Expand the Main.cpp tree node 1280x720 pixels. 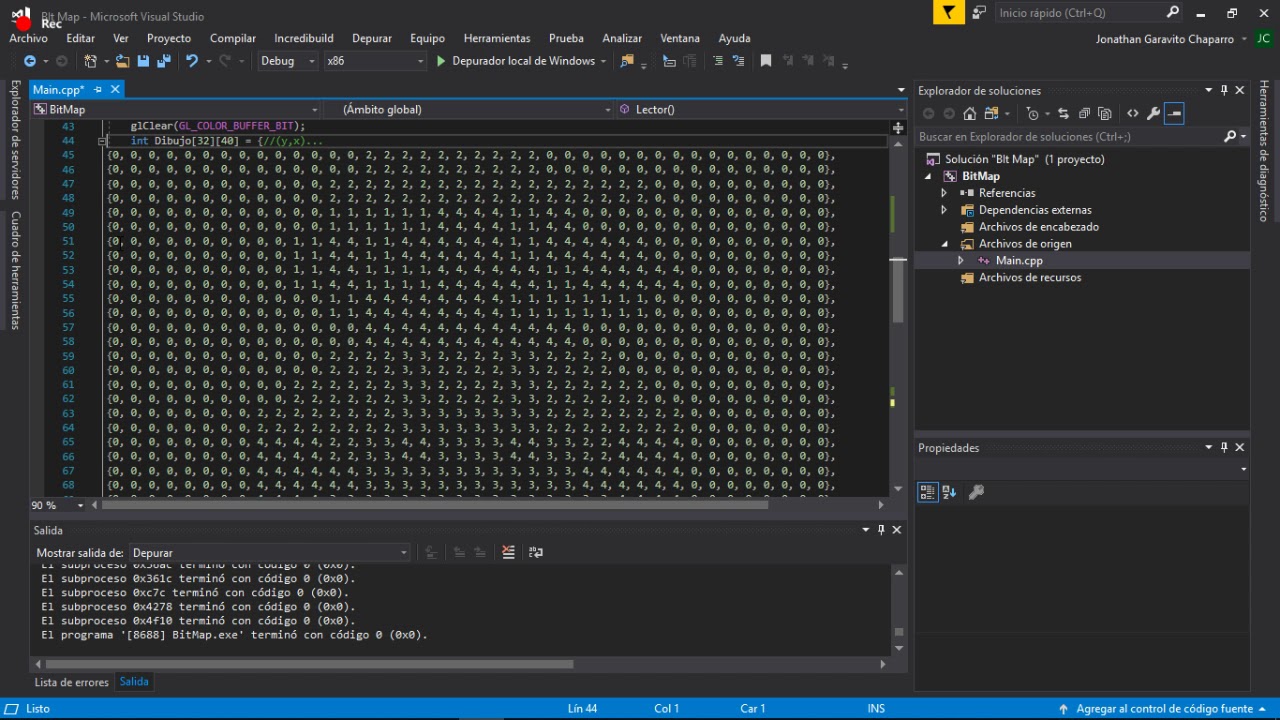pyautogui.click(x=961, y=261)
